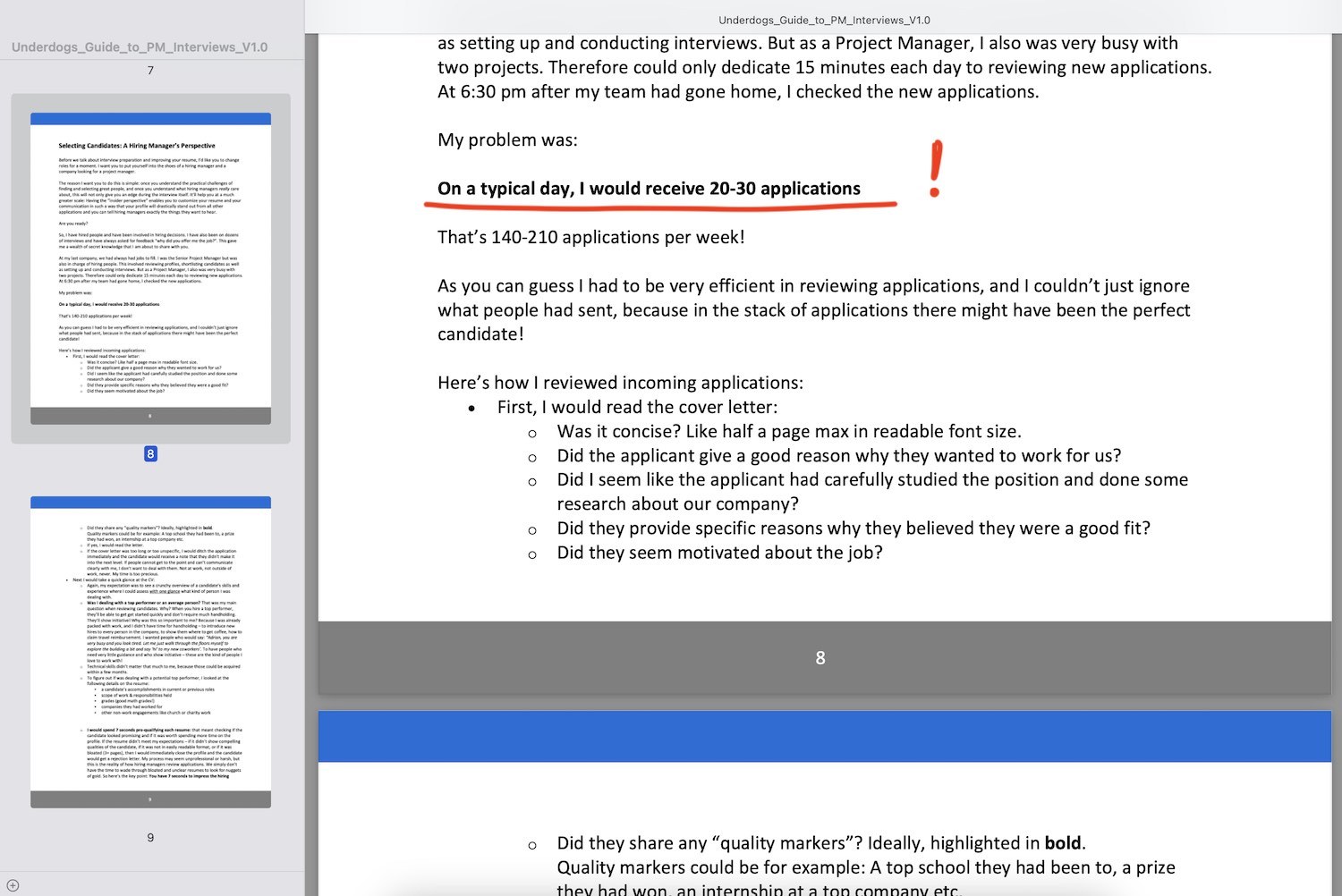The width and height of the screenshot is (1342, 896).
Task: Click the gray footer page number 8
Action: (820, 658)
